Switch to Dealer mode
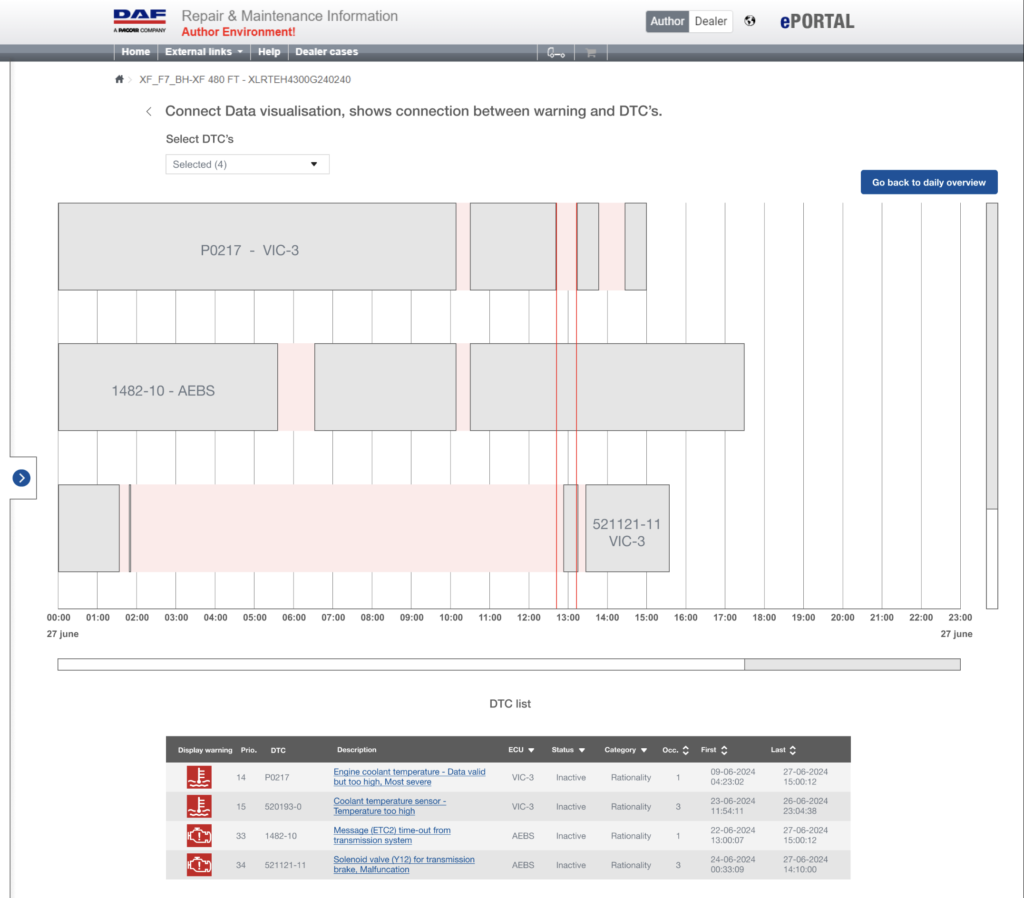 tap(711, 21)
